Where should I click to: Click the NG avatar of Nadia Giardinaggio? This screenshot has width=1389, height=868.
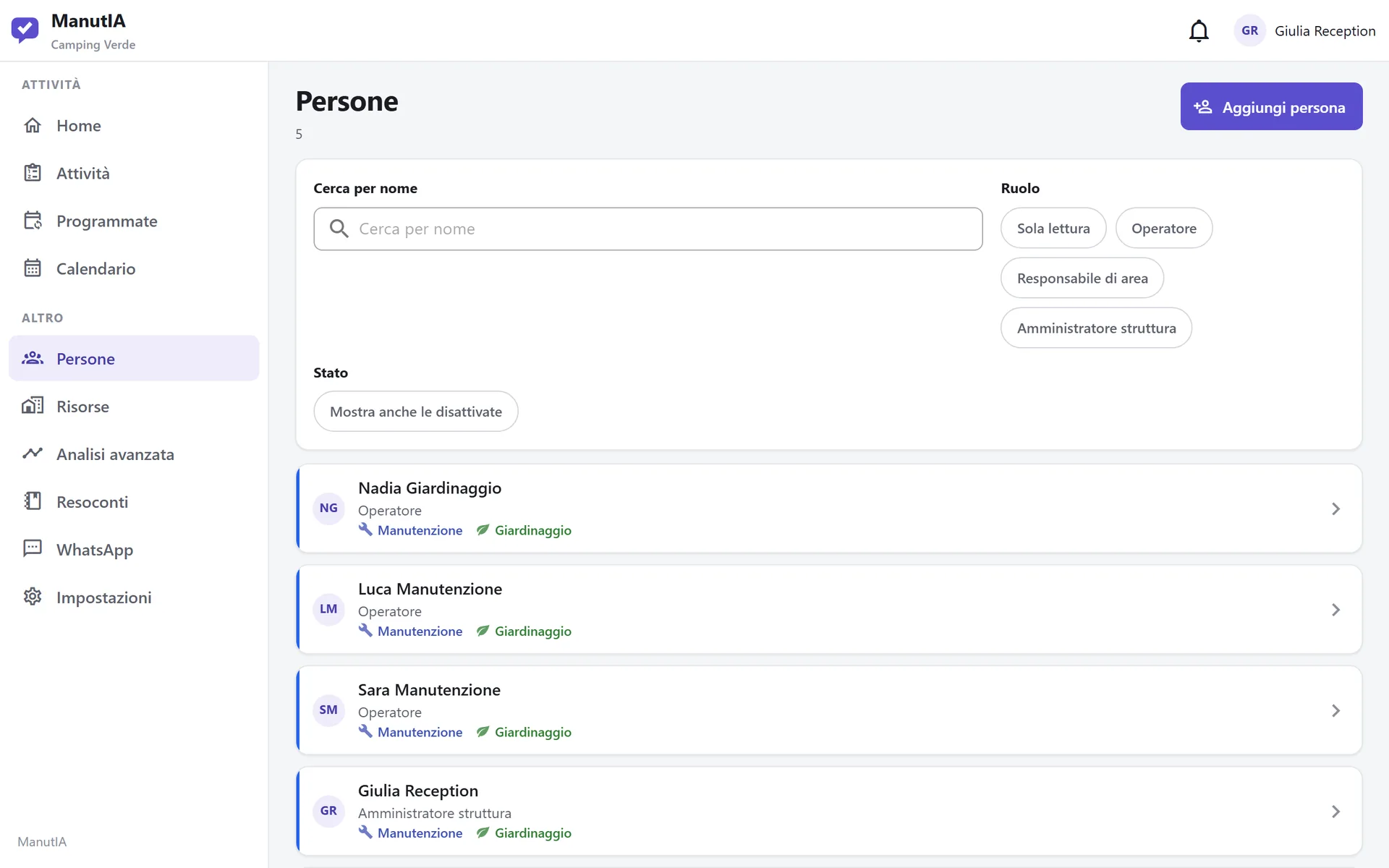click(x=328, y=508)
